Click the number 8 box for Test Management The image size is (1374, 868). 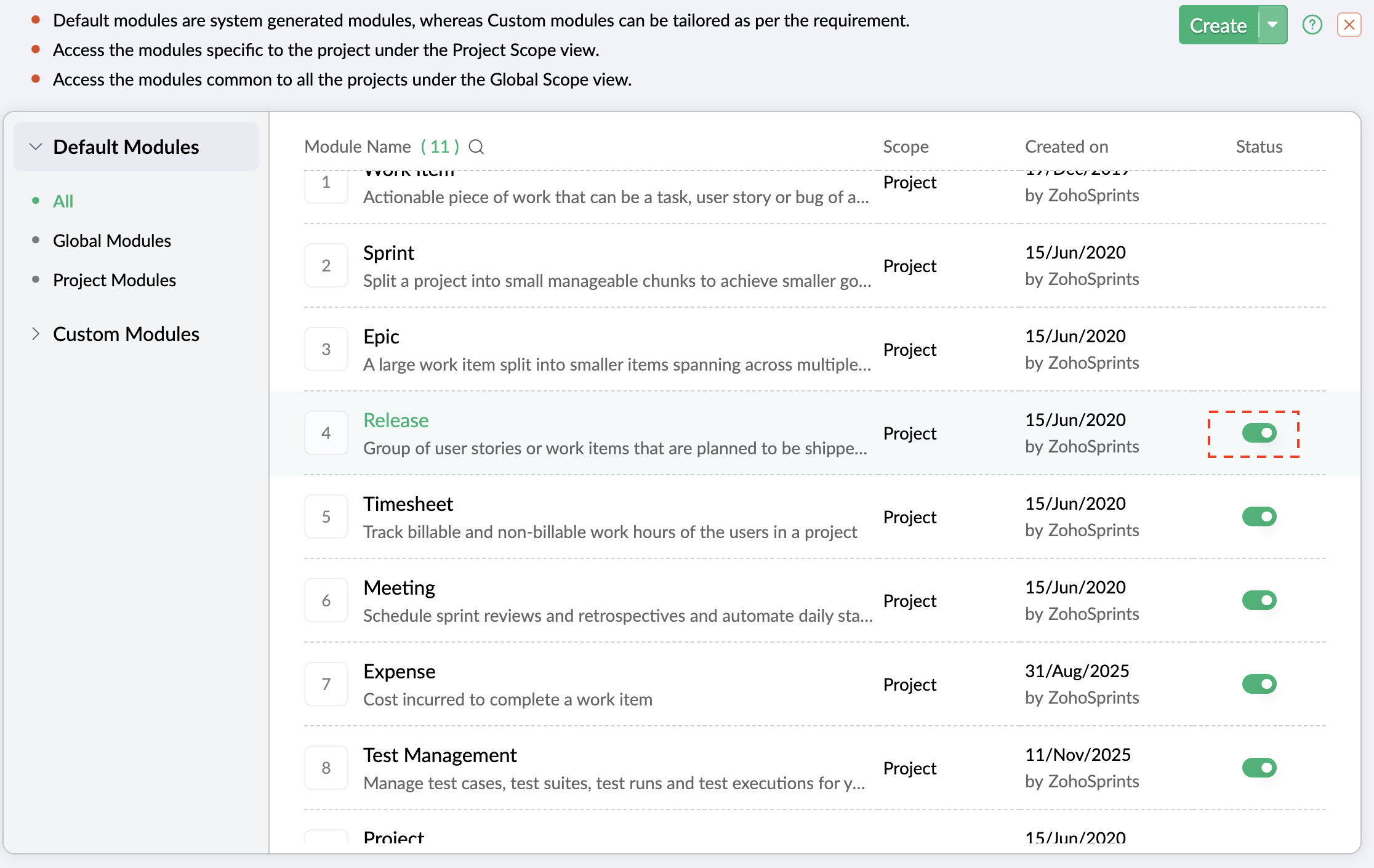click(x=326, y=768)
